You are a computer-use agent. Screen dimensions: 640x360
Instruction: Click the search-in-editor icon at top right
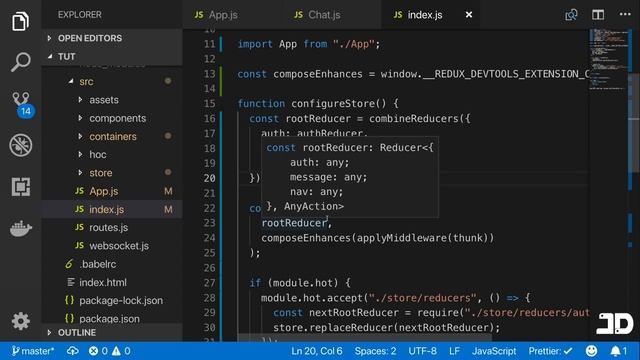pos(571,15)
